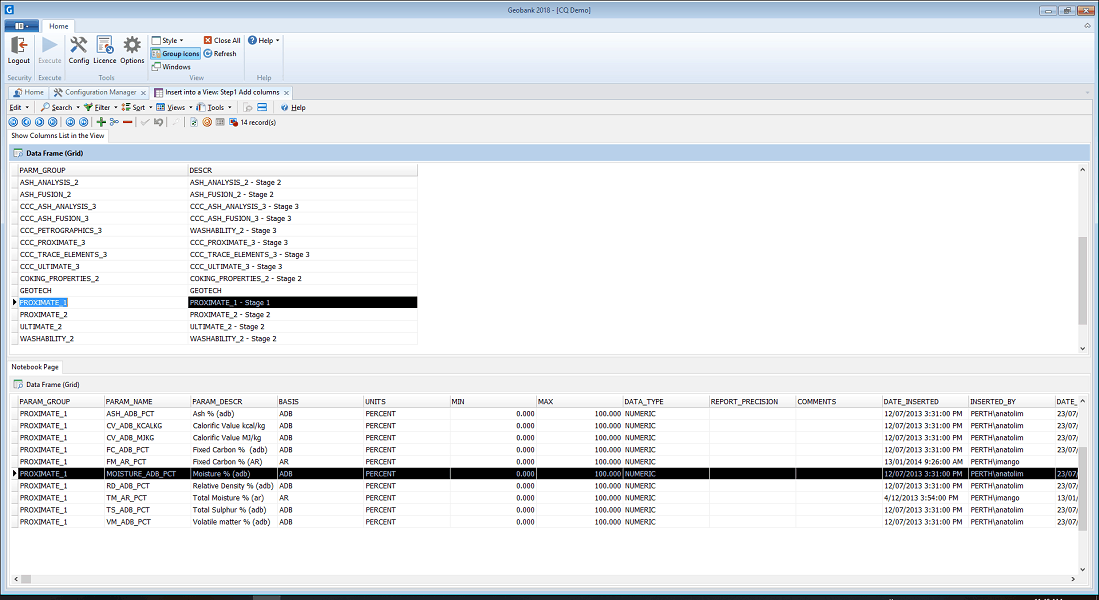Open the Search dropdown in the toolbar
Screen dimensions: 1099x600
click(x=59, y=107)
